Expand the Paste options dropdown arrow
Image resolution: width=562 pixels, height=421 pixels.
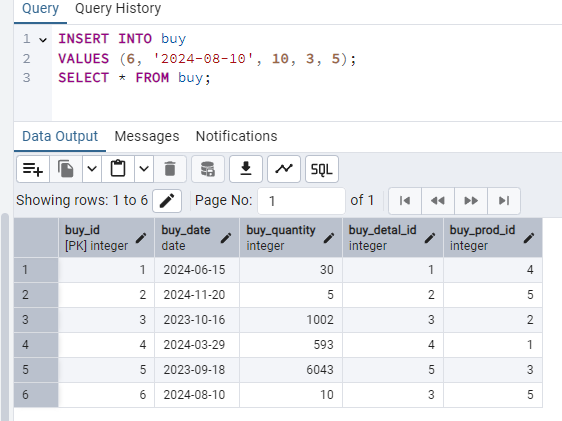(x=144, y=169)
